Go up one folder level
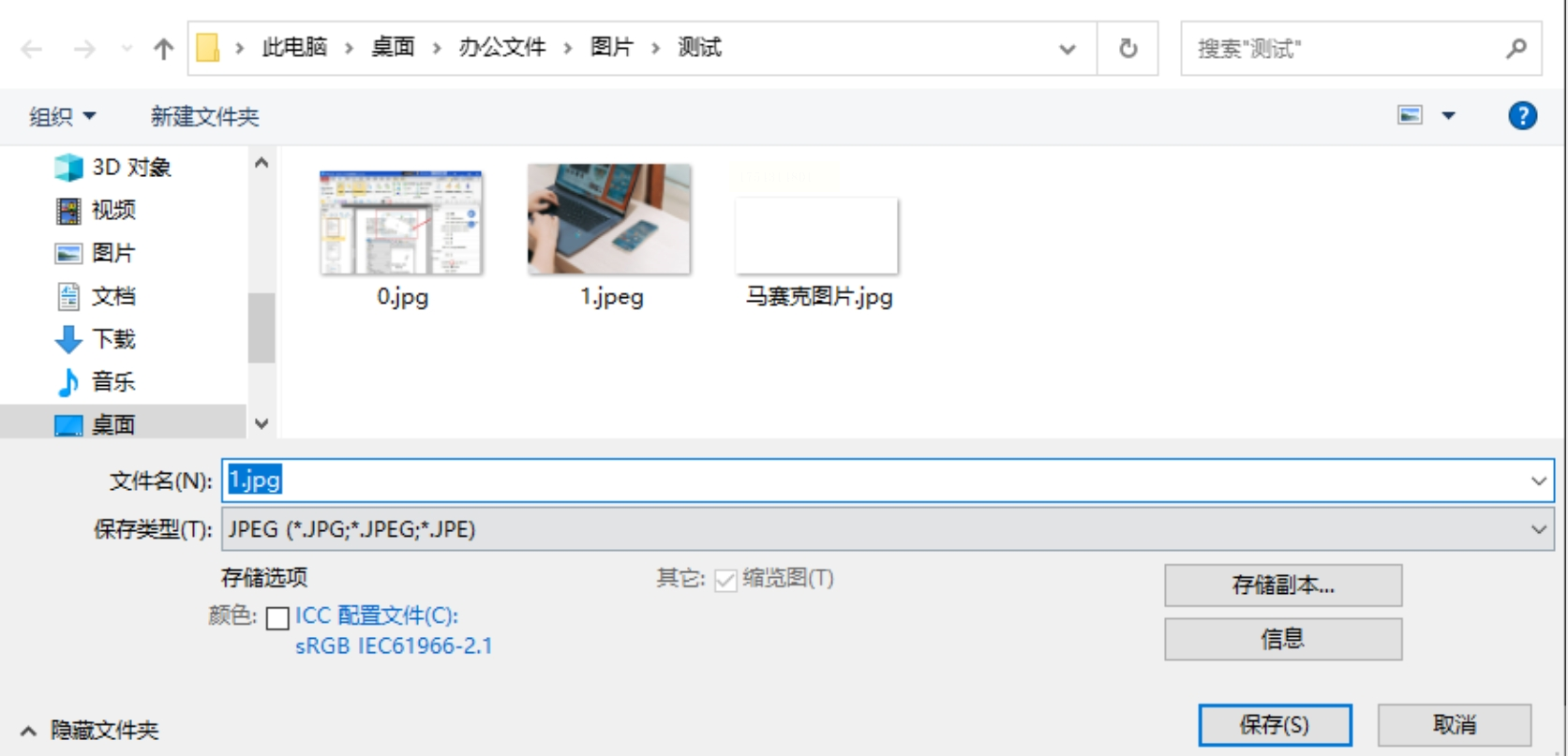The width and height of the screenshot is (1568, 756). [164, 49]
